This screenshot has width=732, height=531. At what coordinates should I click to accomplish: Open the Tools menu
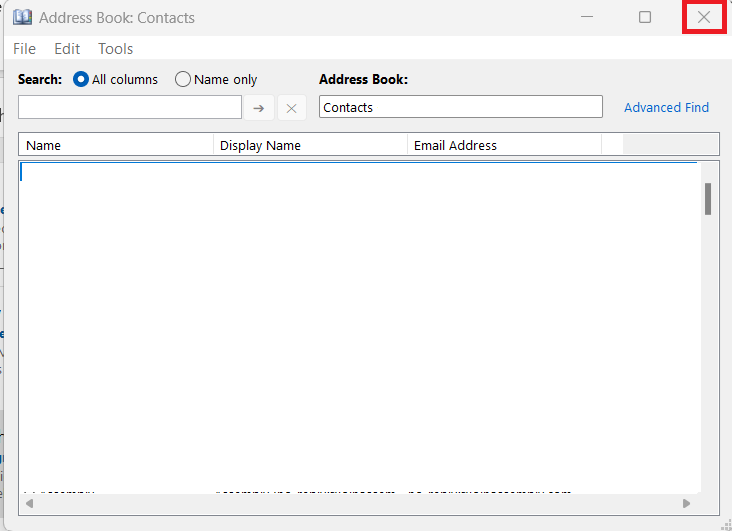click(x=115, y=49)
